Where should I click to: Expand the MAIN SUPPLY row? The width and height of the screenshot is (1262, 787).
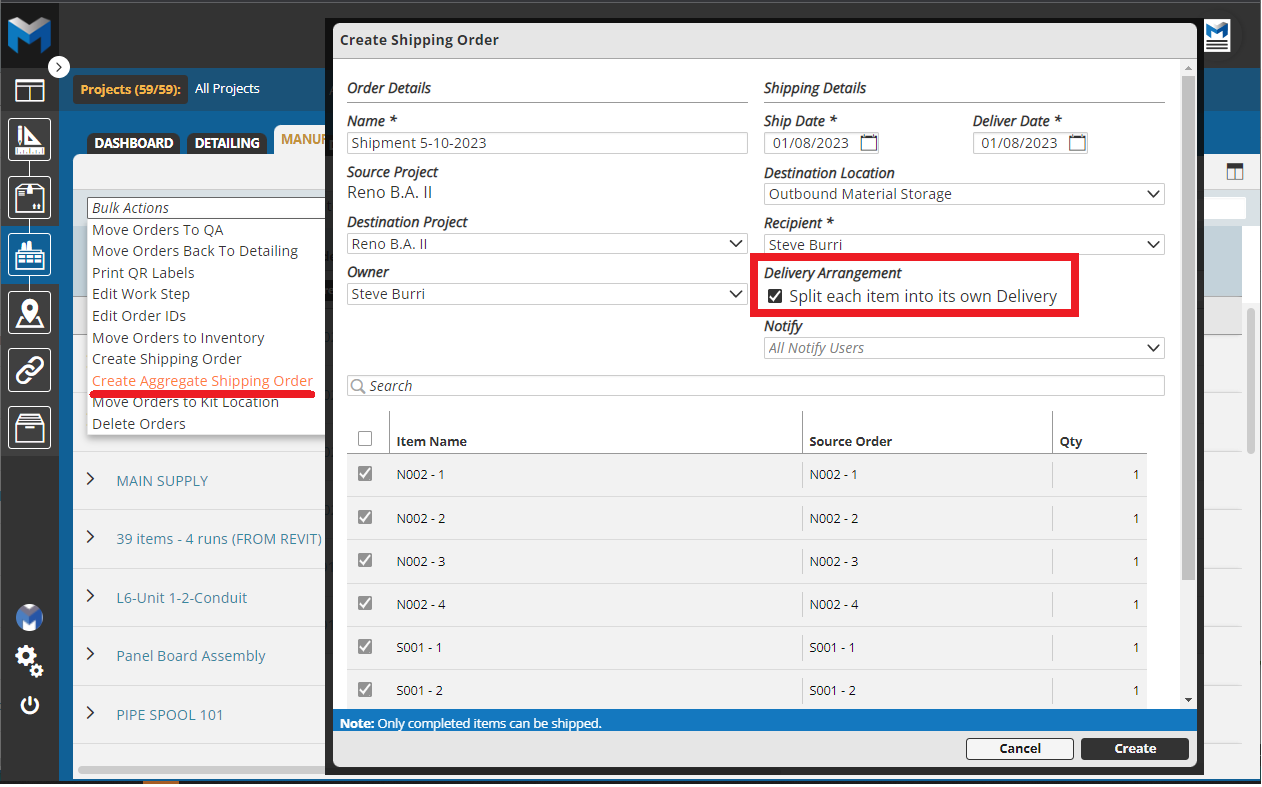91,480
